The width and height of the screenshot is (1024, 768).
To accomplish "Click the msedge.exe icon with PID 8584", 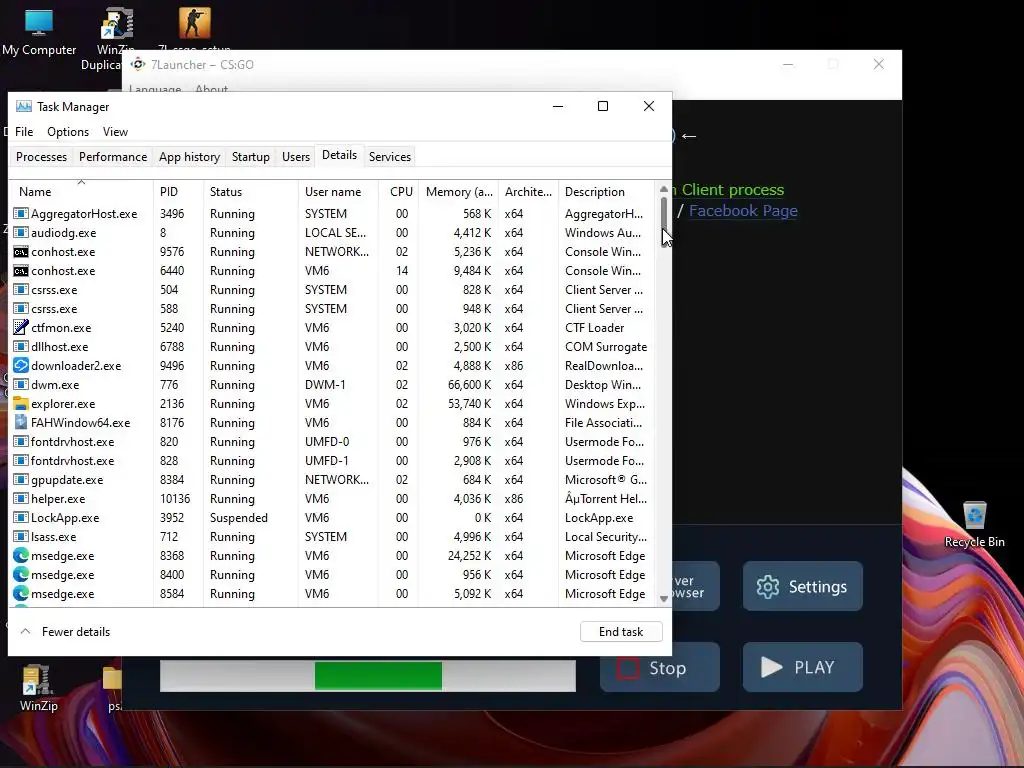I will (21, 594).
